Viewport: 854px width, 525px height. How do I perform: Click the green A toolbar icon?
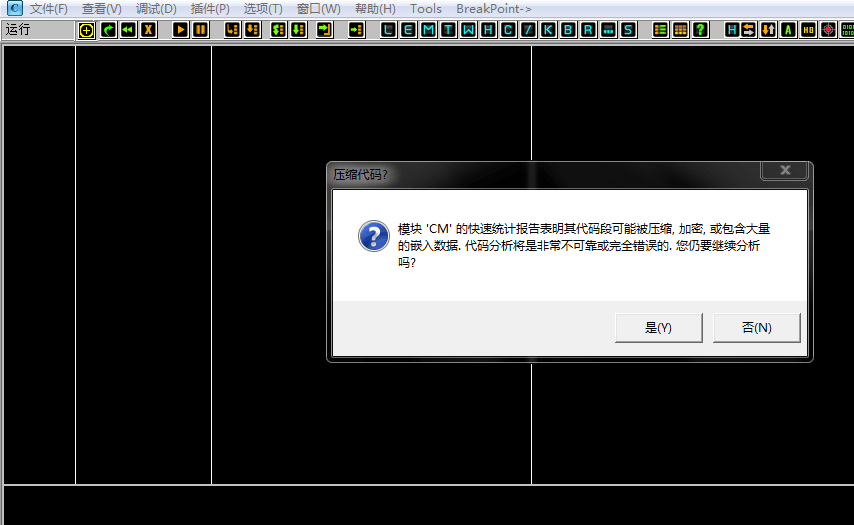coord(788,30)
